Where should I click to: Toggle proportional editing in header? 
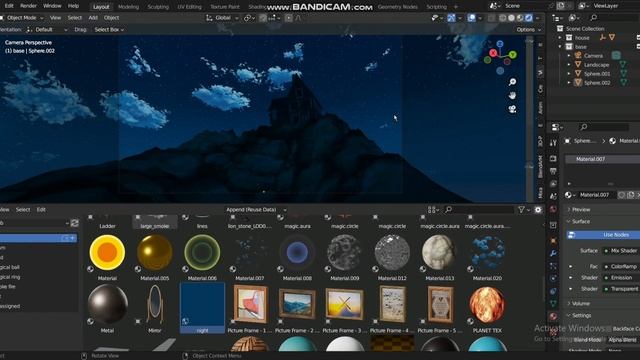coord(289,18)
